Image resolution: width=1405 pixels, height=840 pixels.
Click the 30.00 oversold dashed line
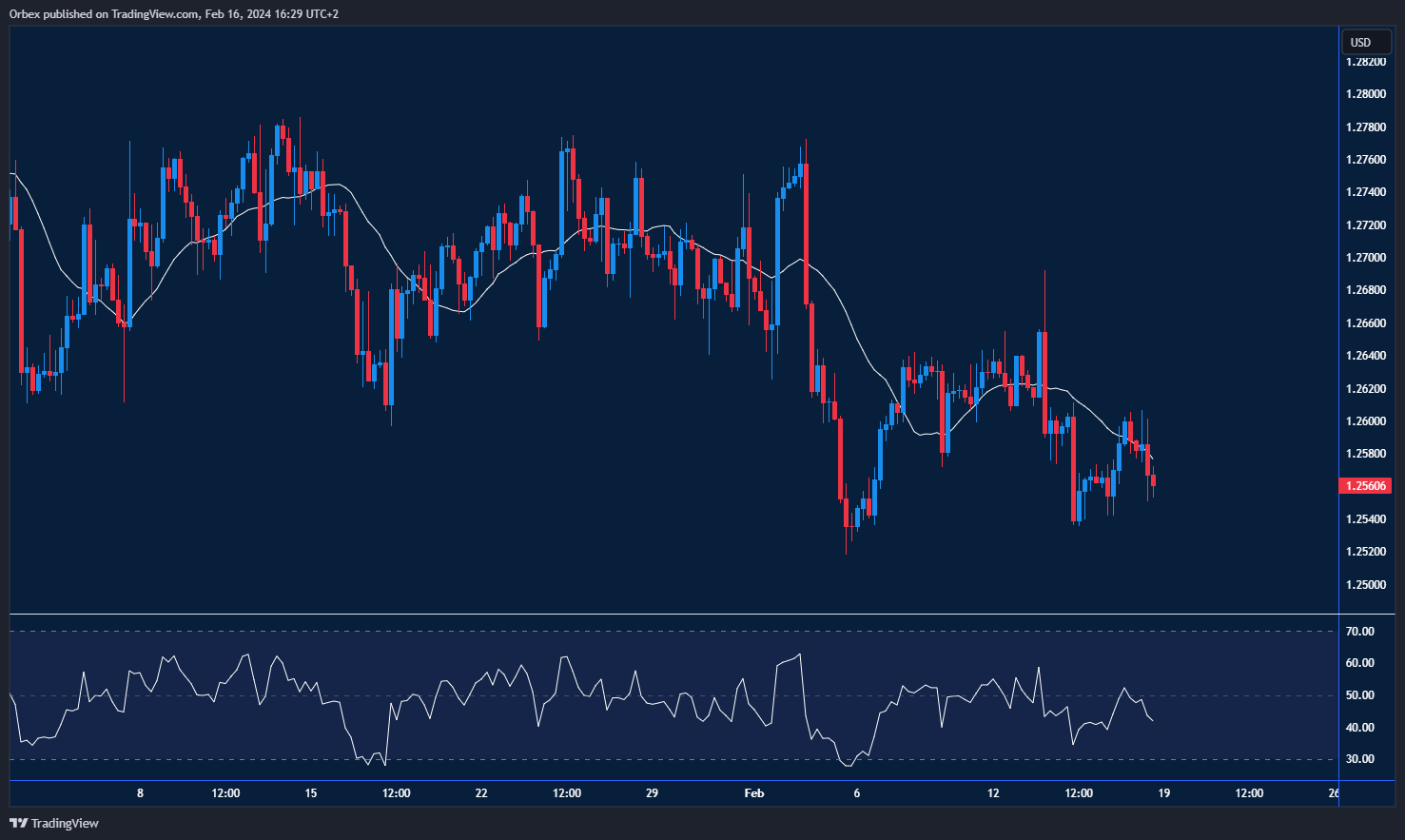[x=666, y=760]
